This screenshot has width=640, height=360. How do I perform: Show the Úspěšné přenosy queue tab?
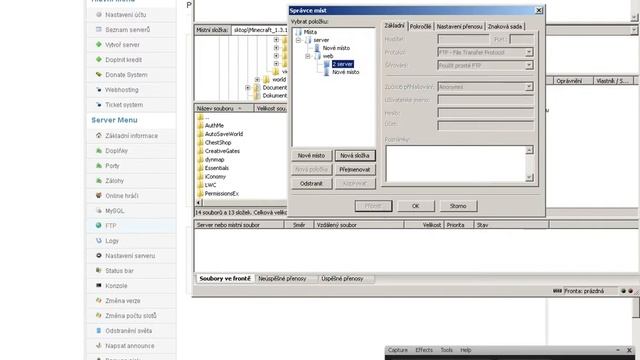coord(342,278)
